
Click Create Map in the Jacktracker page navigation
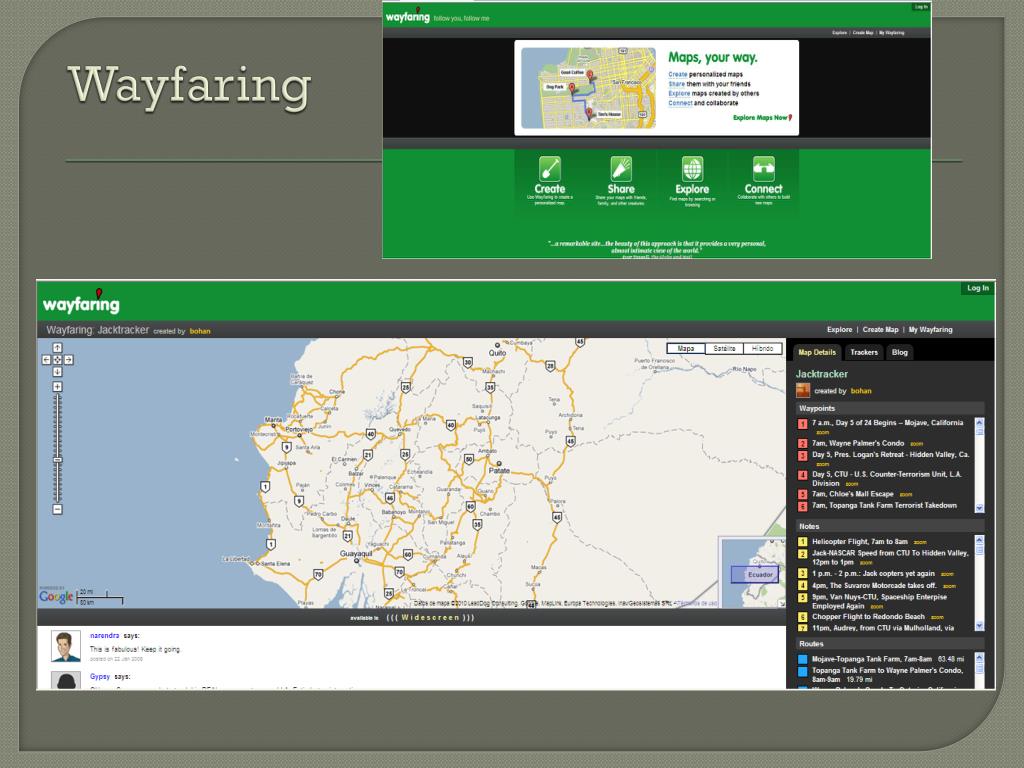click(x=880, y=330)
